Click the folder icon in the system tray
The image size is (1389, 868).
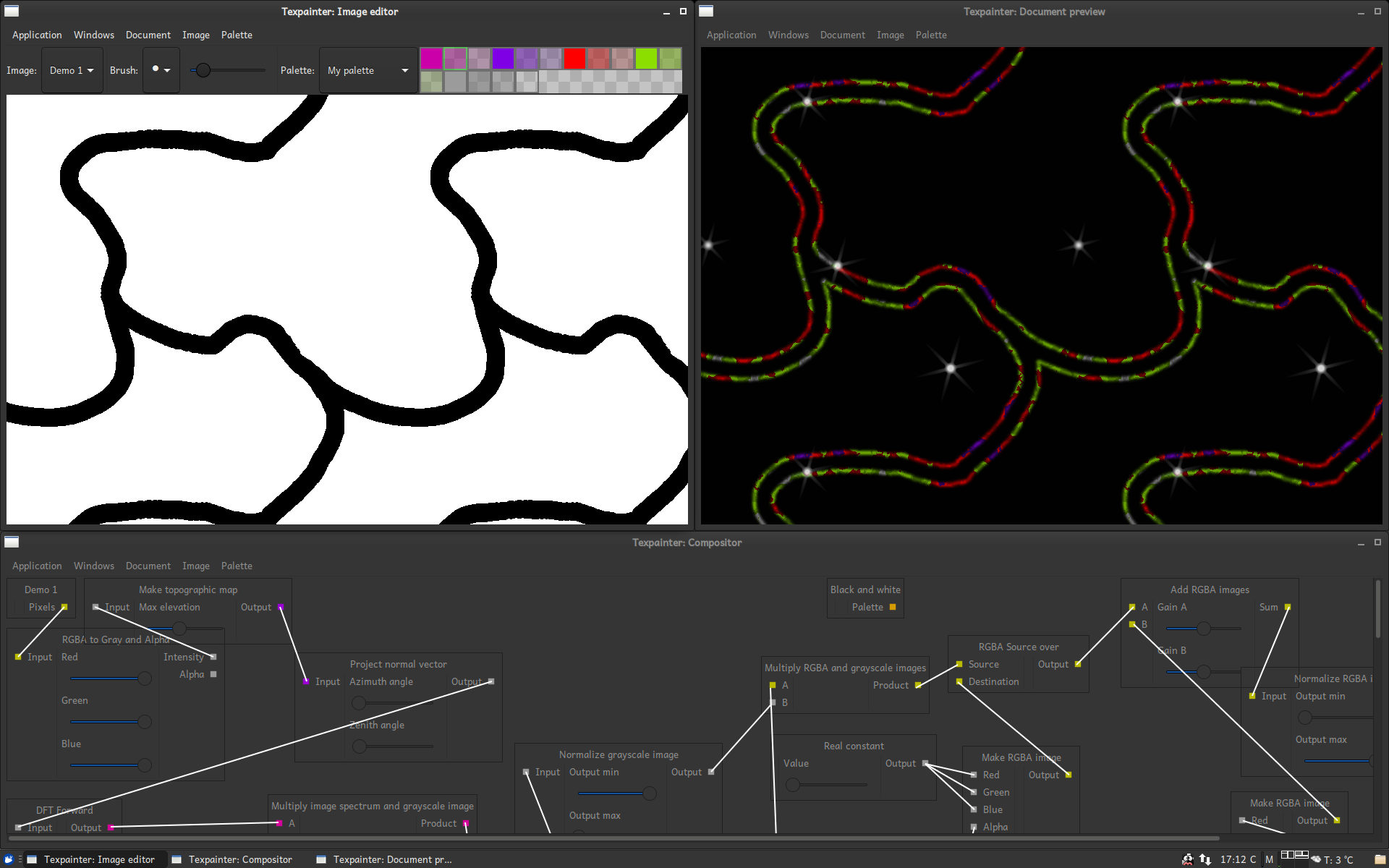[x=1380, y=859]
